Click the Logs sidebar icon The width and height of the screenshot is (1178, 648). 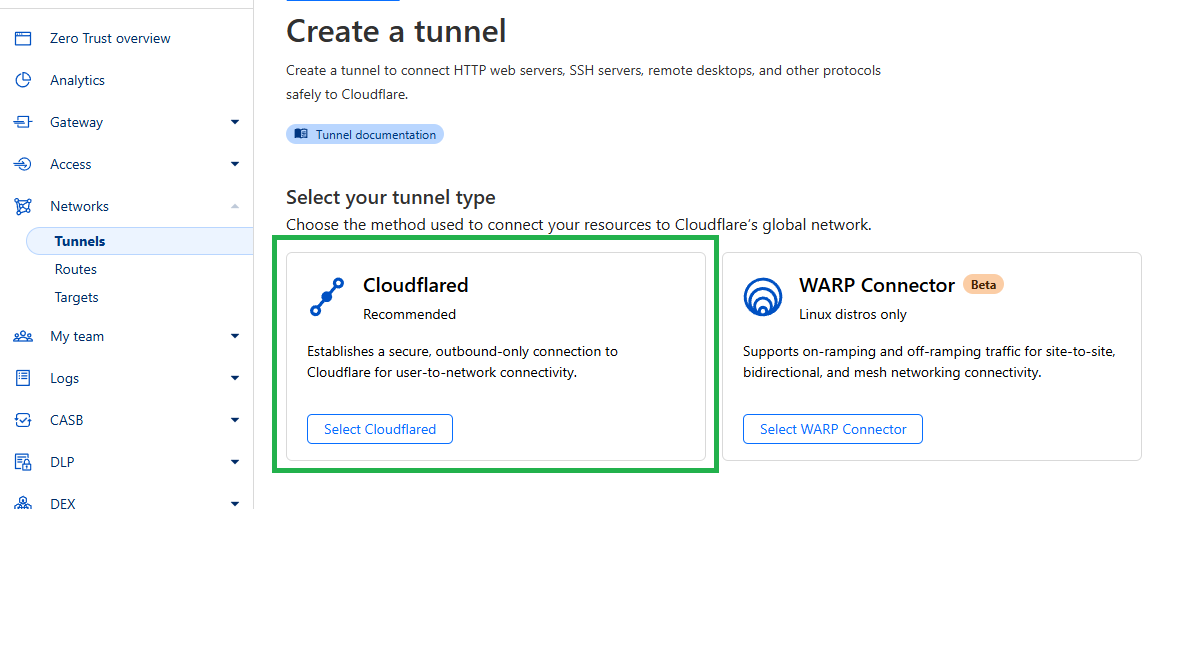click(23, 378)
